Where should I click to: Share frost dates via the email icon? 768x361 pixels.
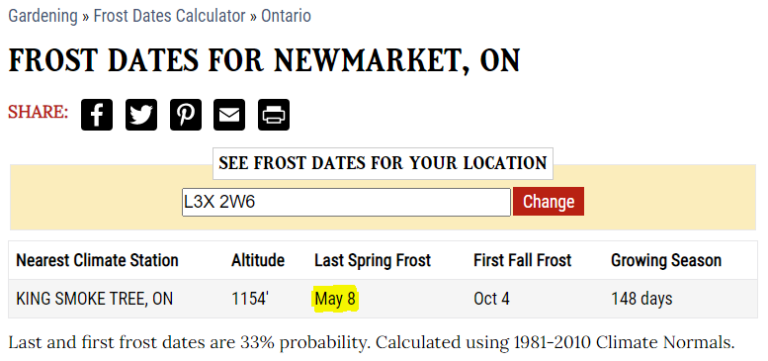click(x=229, y=115)
